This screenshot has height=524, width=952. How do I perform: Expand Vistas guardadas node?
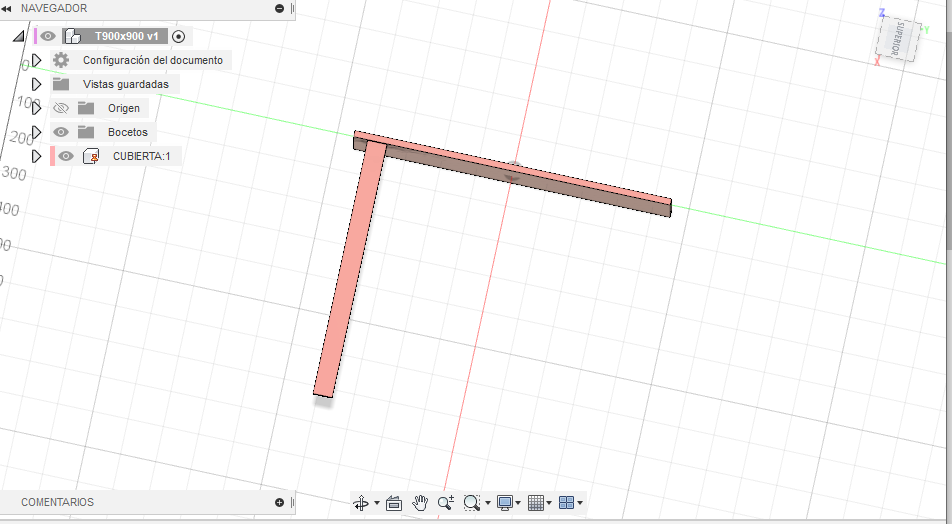(x=36, y=84)
